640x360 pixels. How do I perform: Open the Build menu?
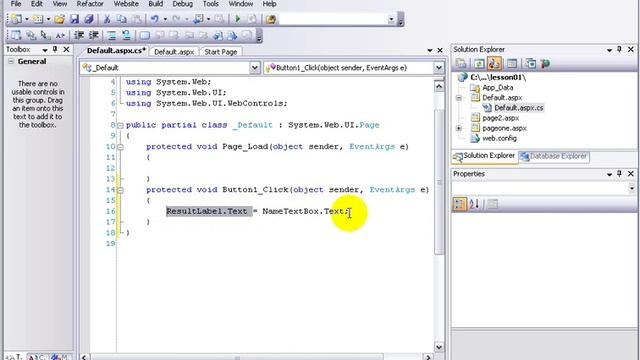point(156,4)
